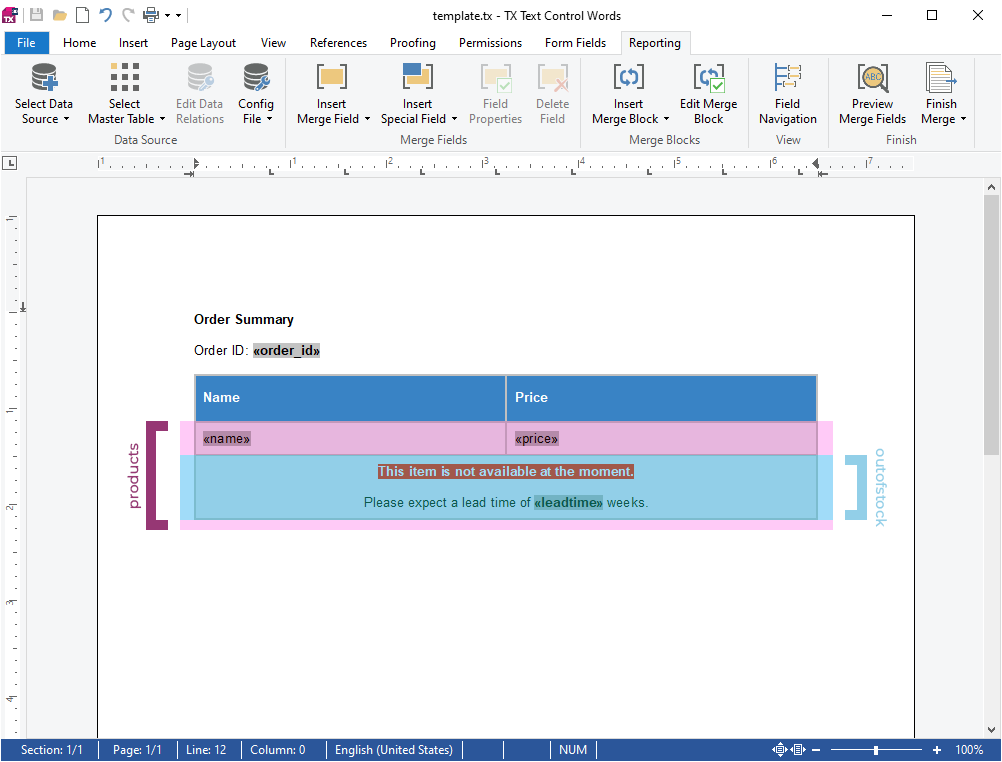
Task: Click the «order_id» merge field
Action: [286, 350]
